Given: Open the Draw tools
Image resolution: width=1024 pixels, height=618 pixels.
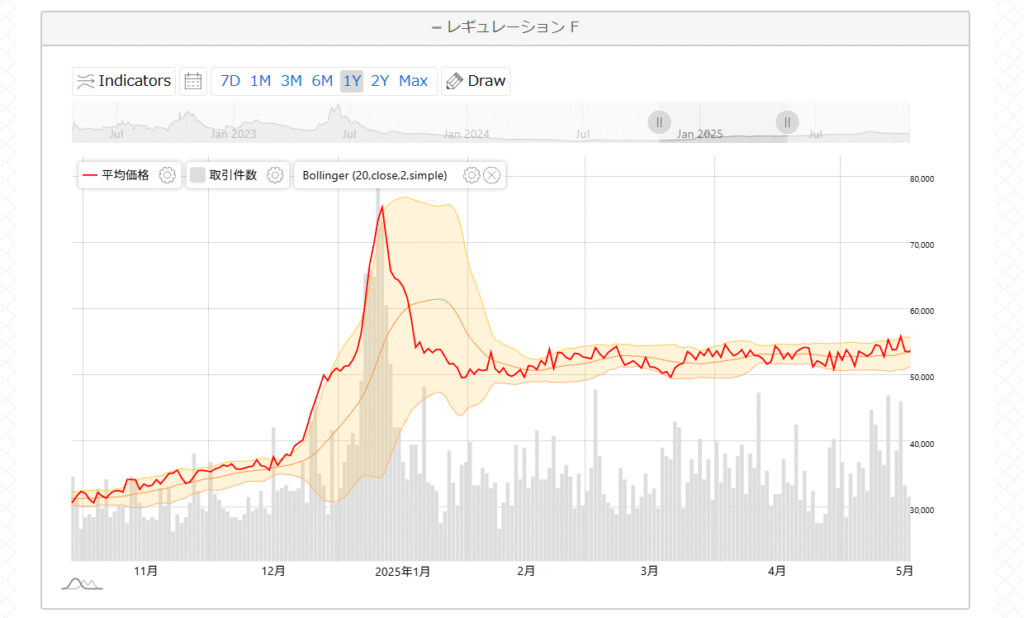Looking at the screenshot, I should coord(476,81).
